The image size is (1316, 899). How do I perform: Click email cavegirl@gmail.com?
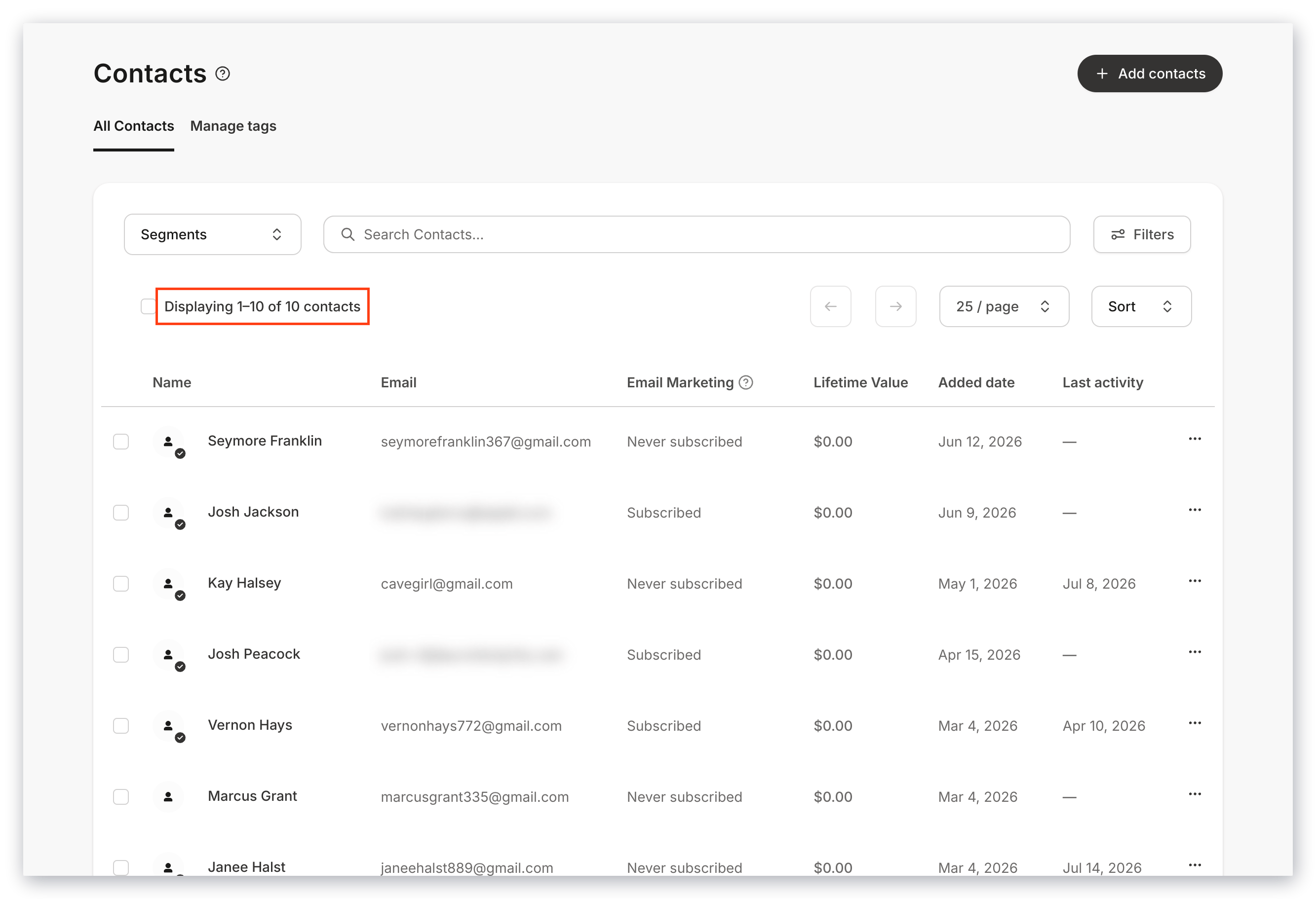(447, 584)
